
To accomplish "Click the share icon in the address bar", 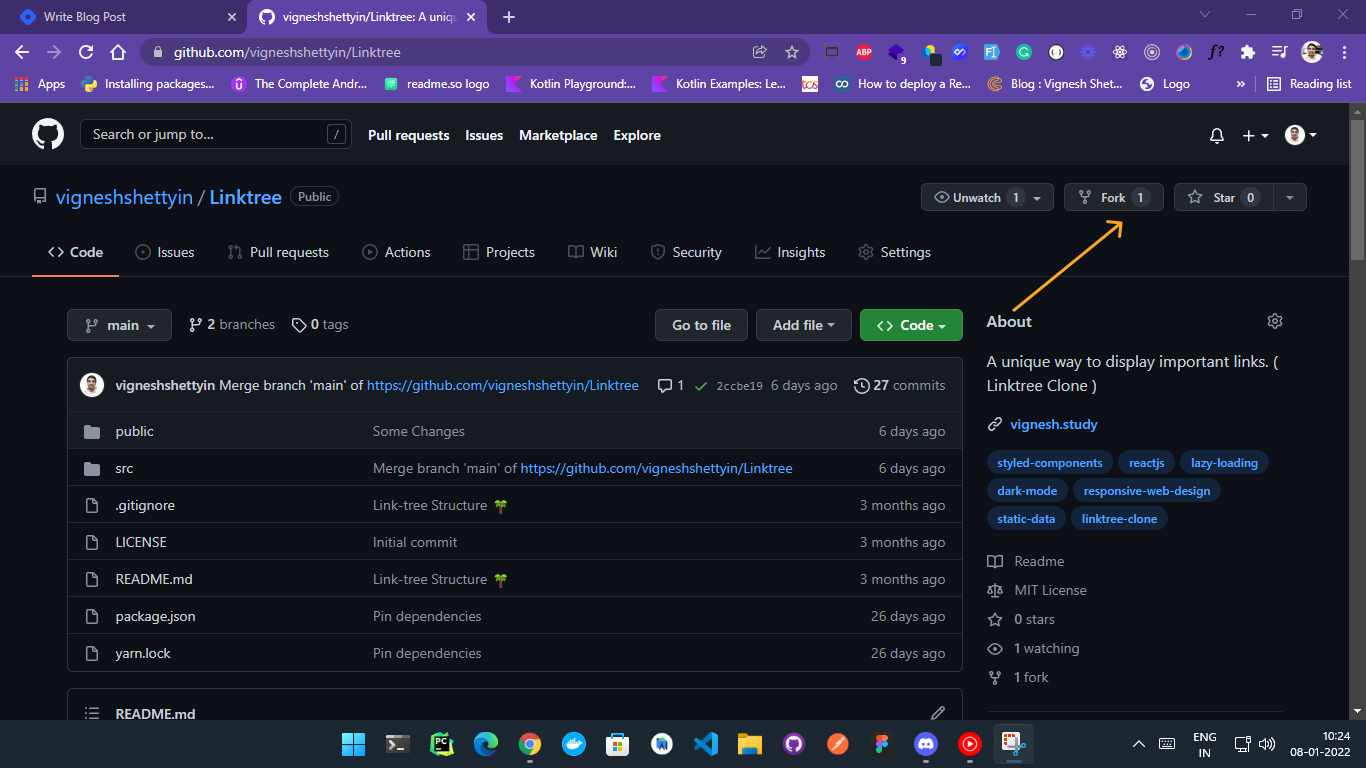I will click(x=760, y=52).
